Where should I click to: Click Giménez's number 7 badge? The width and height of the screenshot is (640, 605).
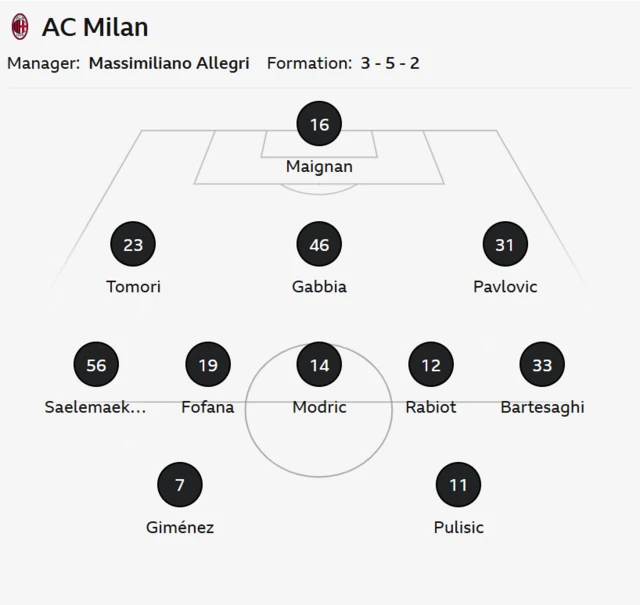tap(180, 485)
